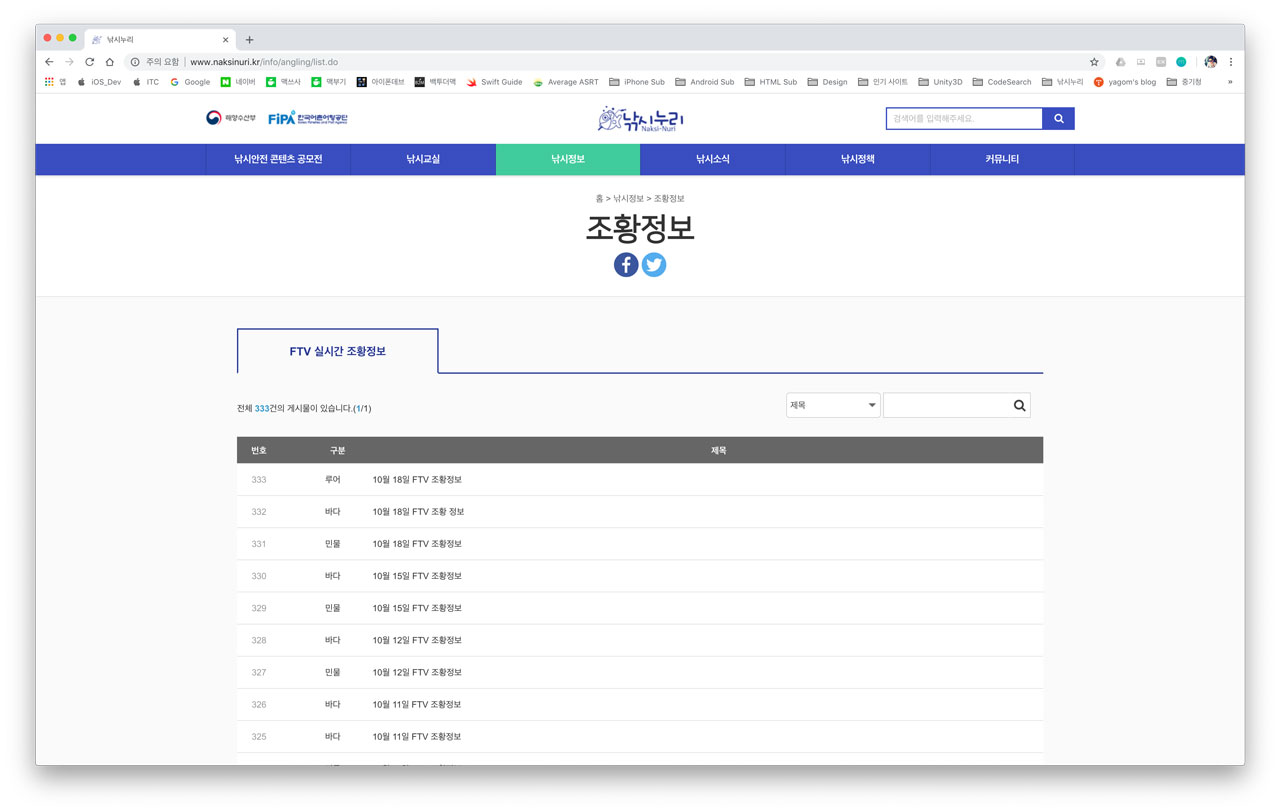Open the Swift Guide bookmark
The height and width of the screenshot is (812, 1280).
(x=494, y=82)
